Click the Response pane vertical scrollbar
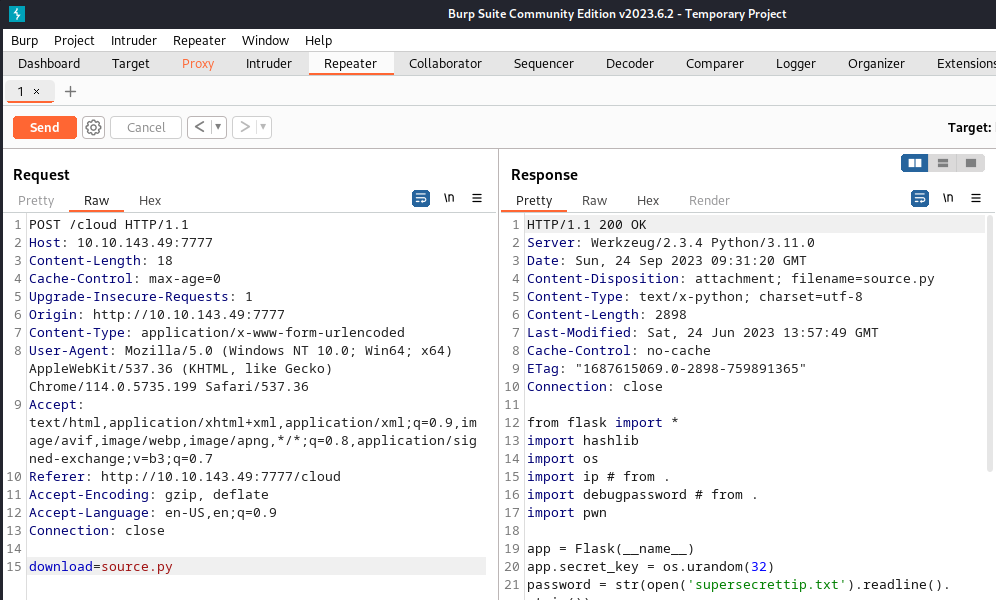996x600 pixels. [989, 343]
